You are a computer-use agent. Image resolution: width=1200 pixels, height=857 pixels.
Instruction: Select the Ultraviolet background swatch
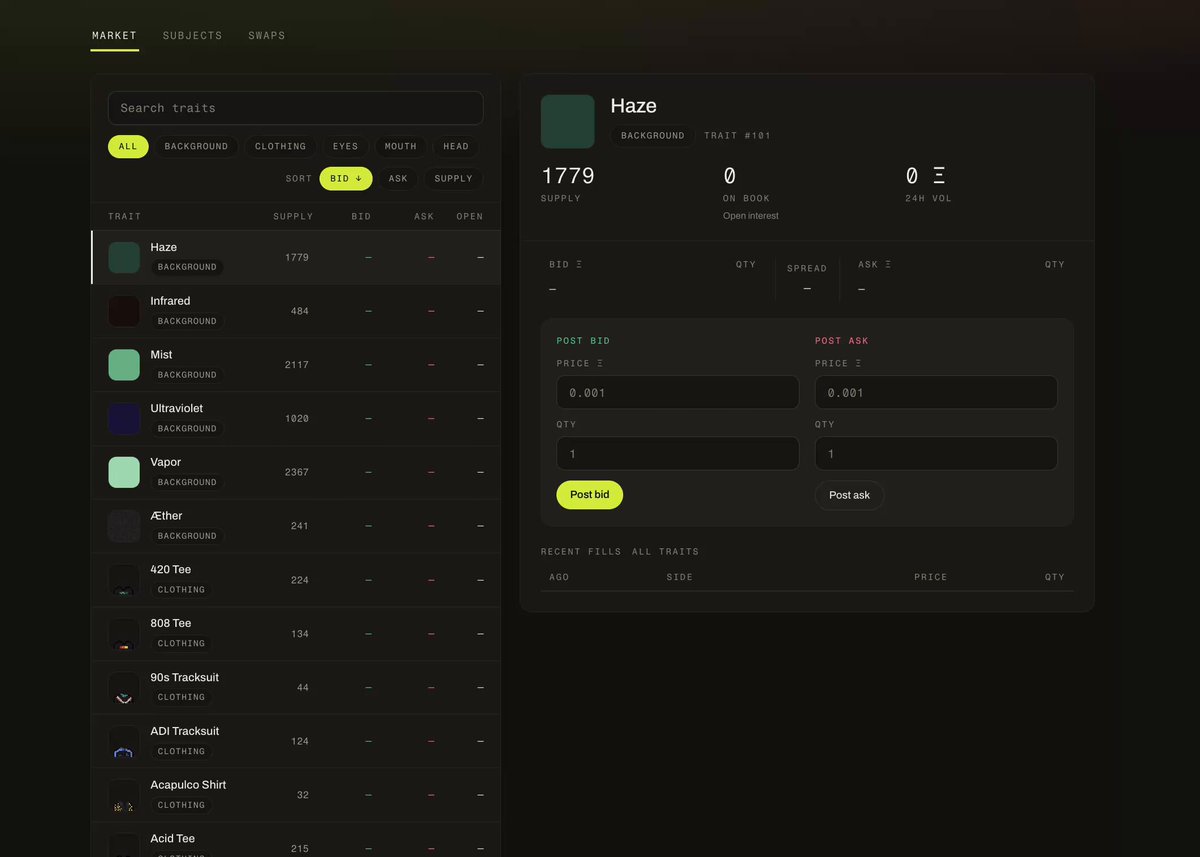click(124, 419)
